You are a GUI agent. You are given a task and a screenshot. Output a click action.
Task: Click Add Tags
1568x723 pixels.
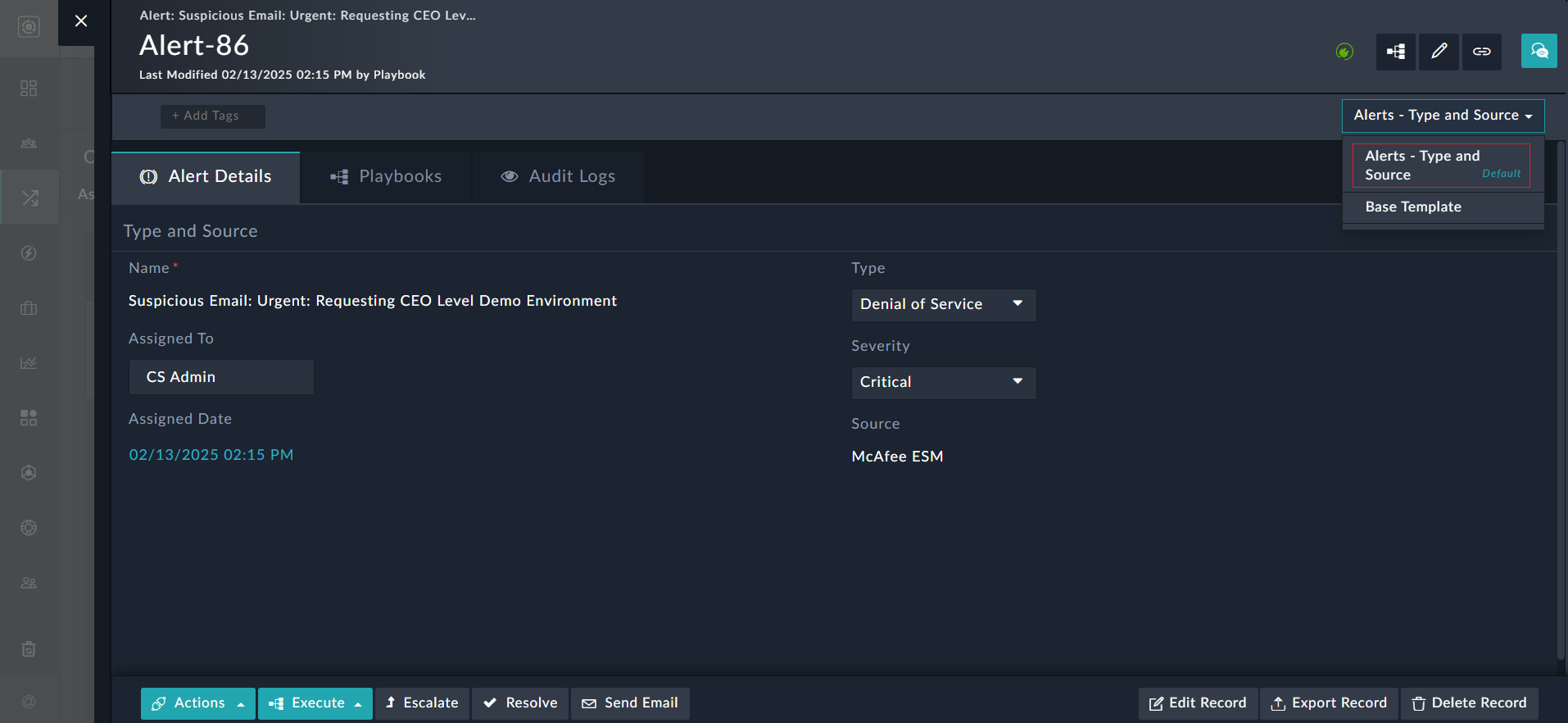point(212,116)
